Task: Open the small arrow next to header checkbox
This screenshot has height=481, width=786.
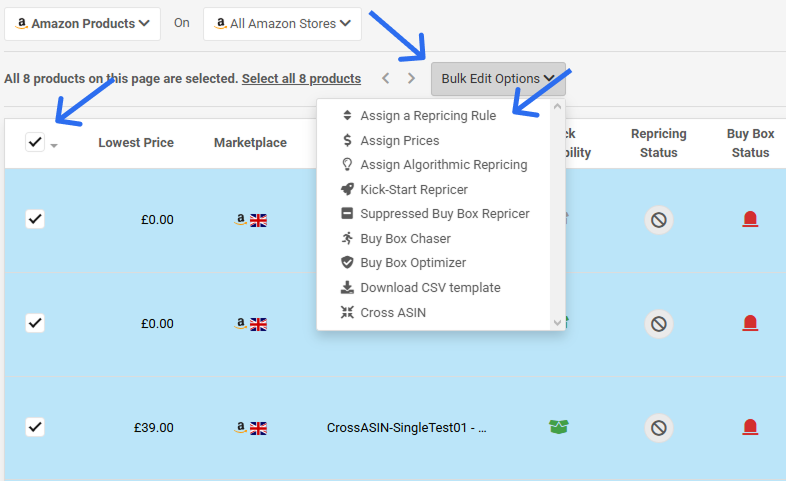Action: (54, 146)
